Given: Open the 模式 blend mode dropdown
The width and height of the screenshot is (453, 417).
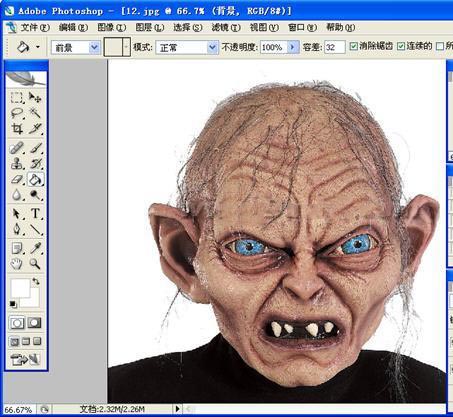Looking at the screenshot, I should 212,48.
